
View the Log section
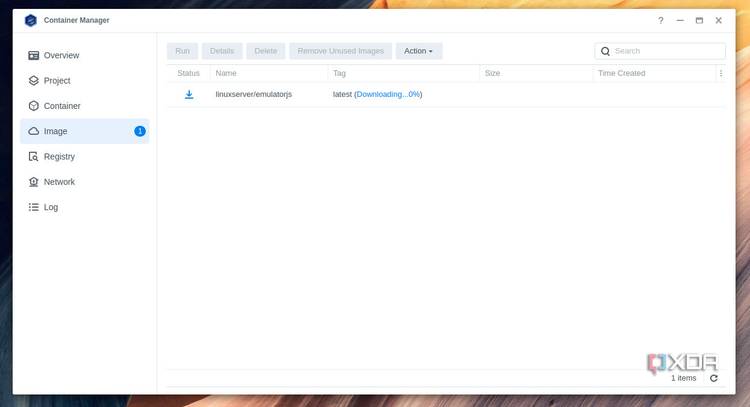(x=85, y=207)
